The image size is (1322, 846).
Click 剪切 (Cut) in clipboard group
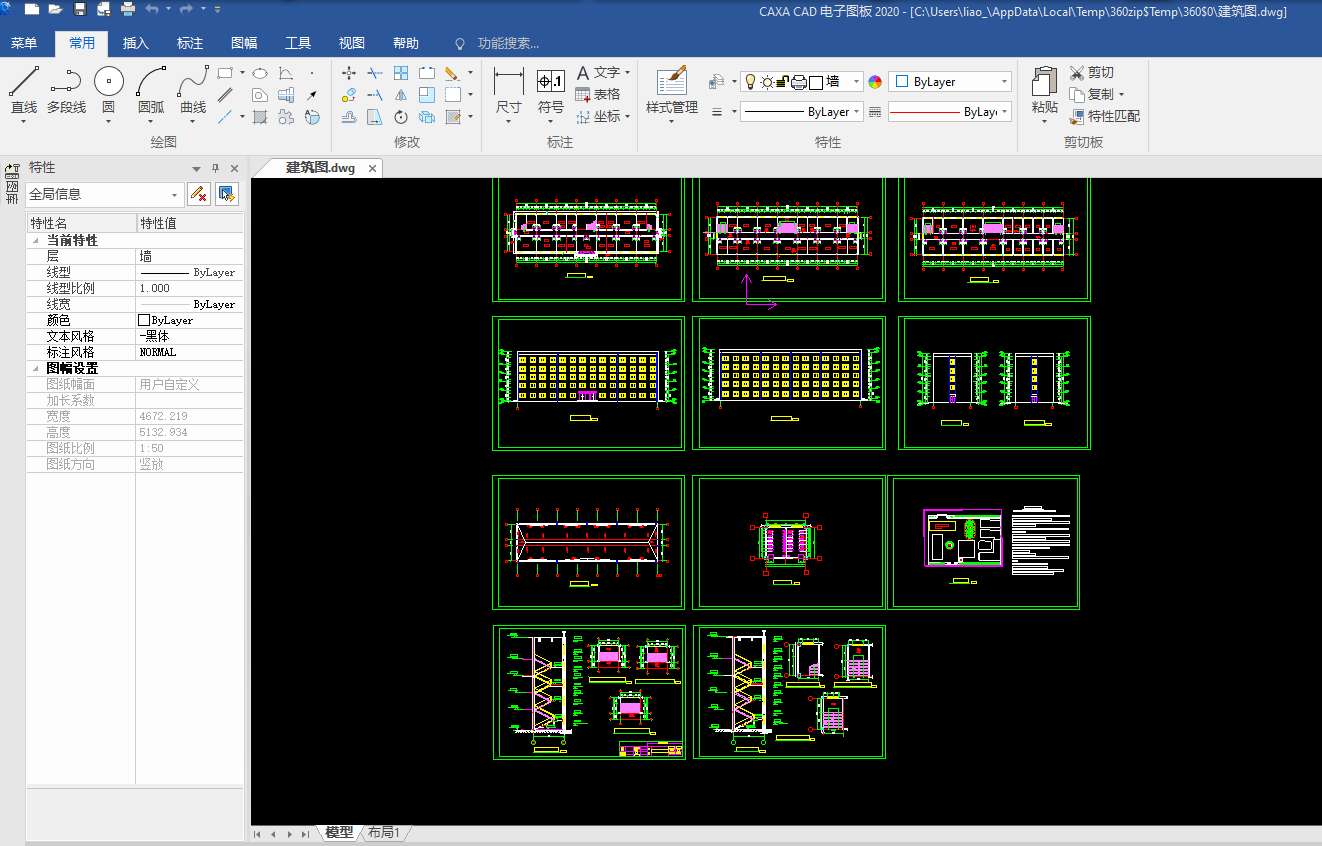[x=1091, y=73]
